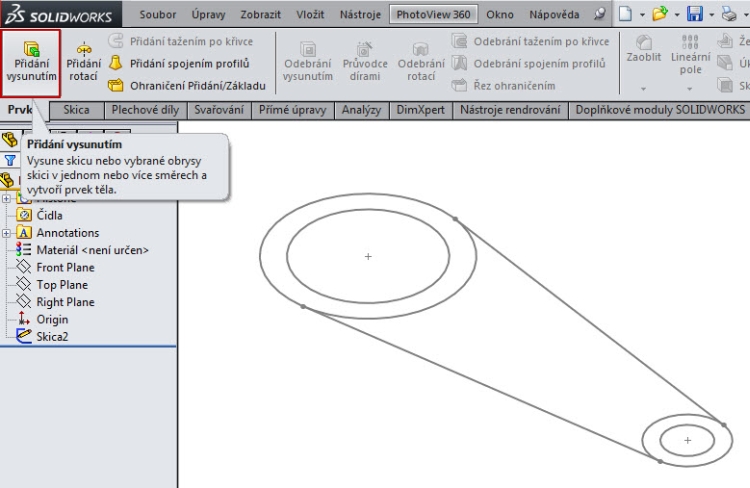Viewport: 750px width, 488px height.
Task: Click the FeatureManager design tree tab icon
Action: [x=9, y=140]
